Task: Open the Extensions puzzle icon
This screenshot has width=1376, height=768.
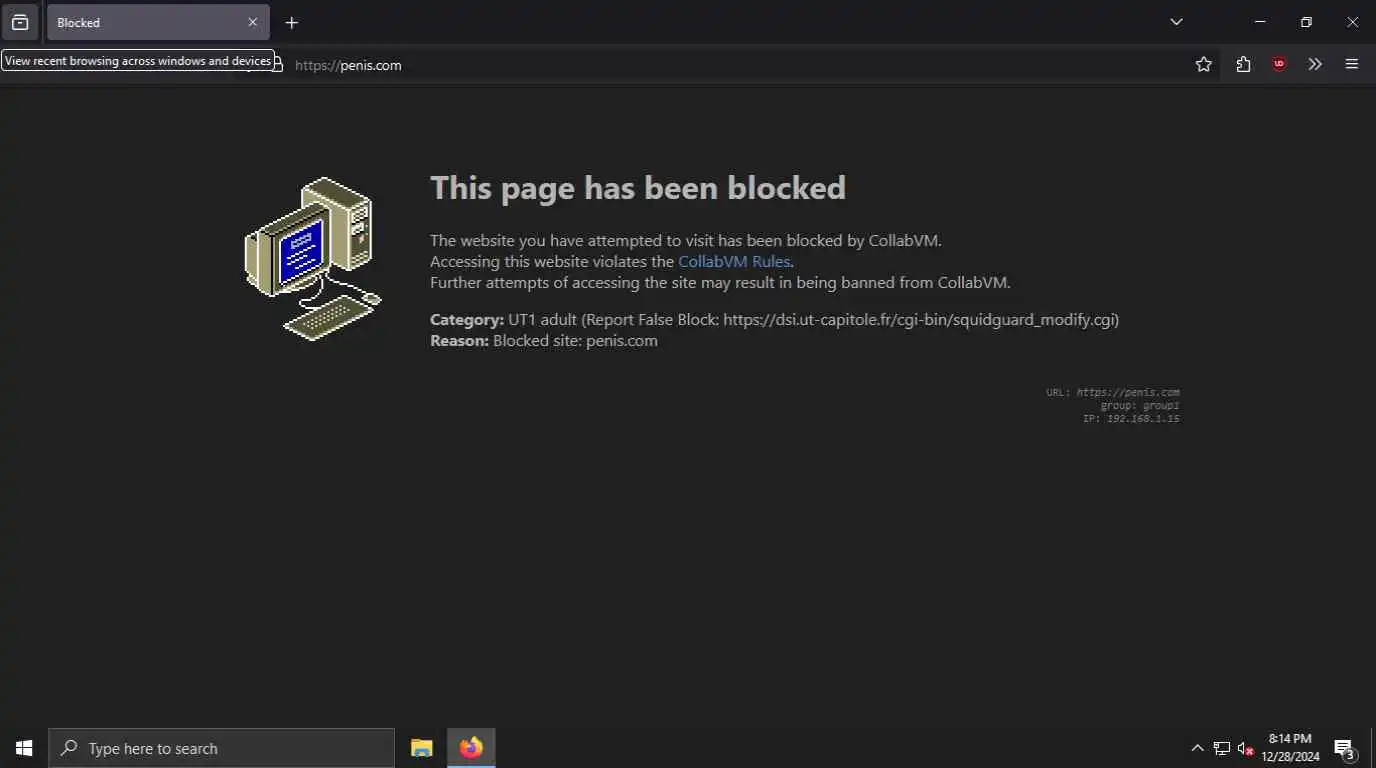Action: (1243, 64)
